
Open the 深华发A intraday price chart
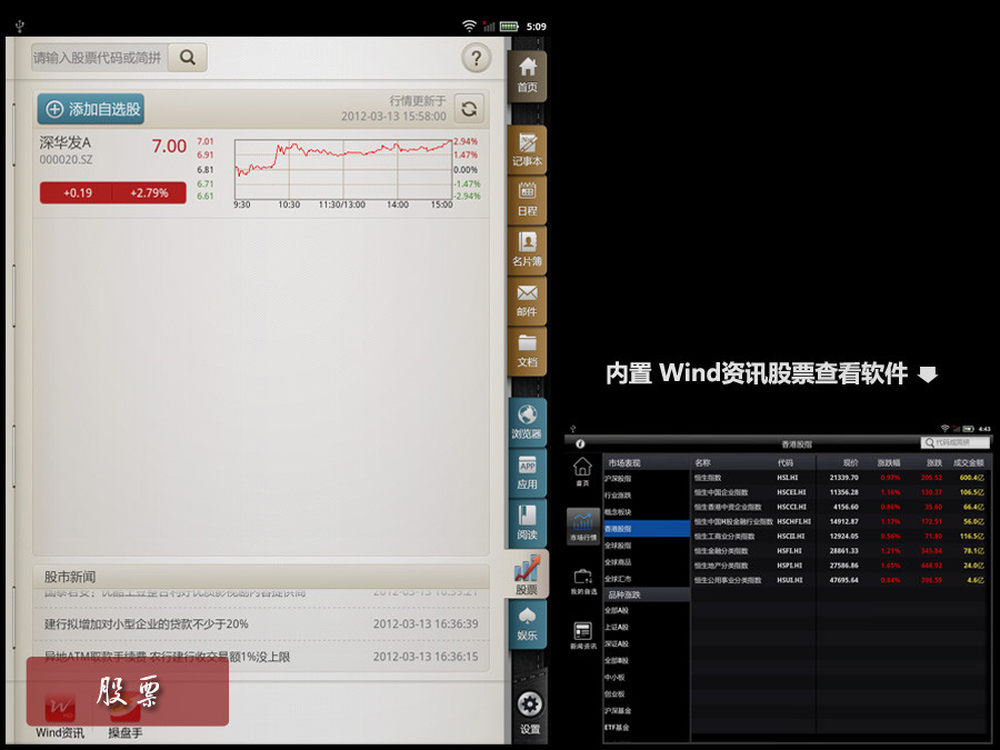(x=343, y=170)
